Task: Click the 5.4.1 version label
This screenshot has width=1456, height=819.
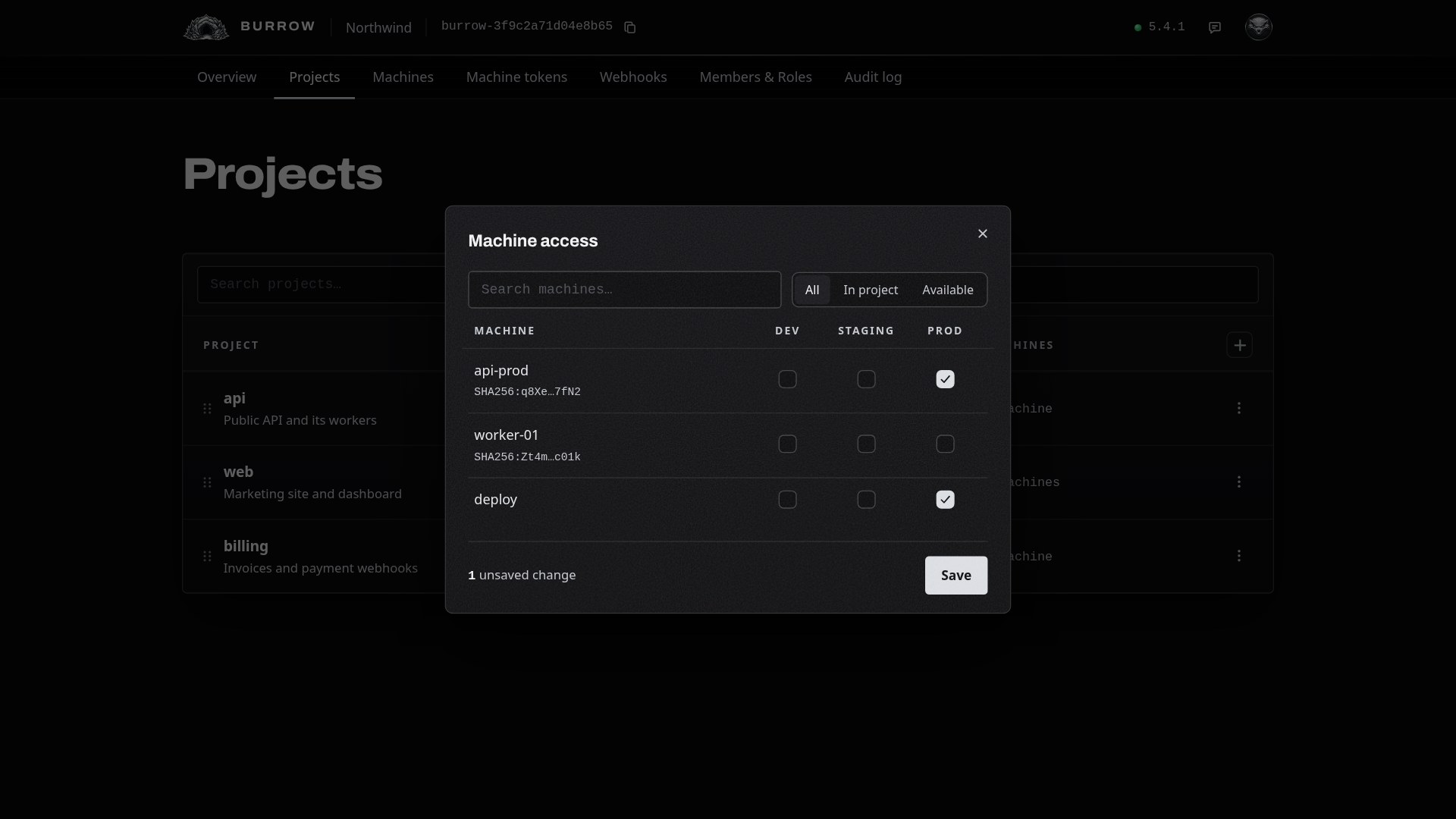Action: pos(1166,27)
